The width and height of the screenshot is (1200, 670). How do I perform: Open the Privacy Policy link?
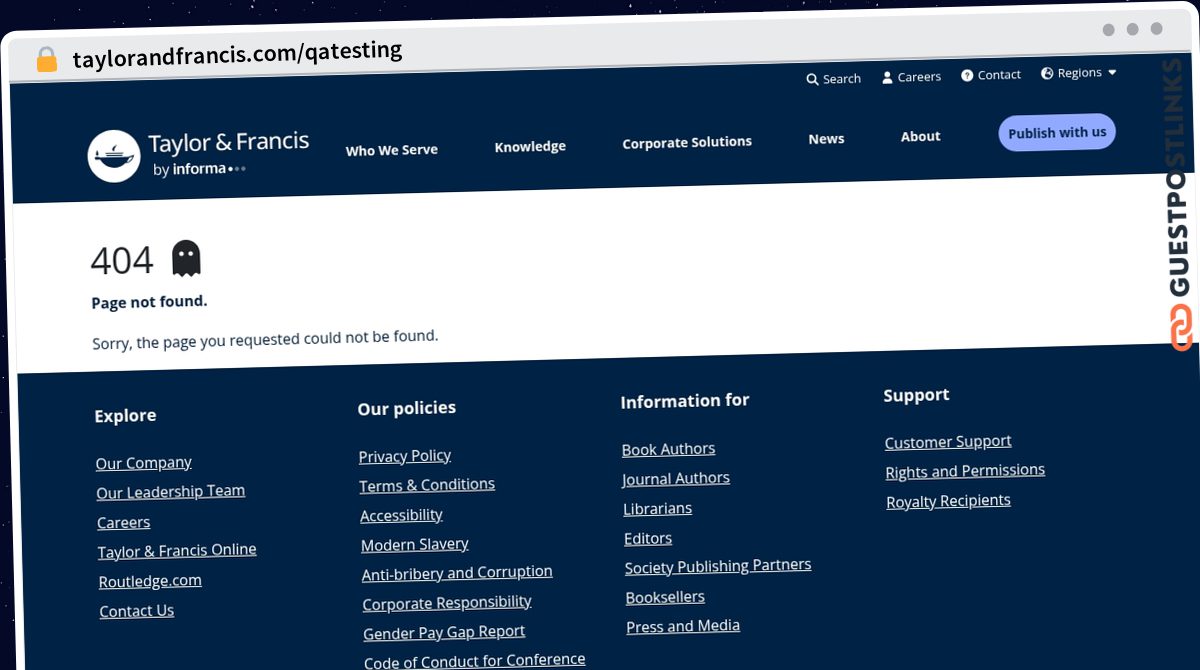tap(405, 456)
